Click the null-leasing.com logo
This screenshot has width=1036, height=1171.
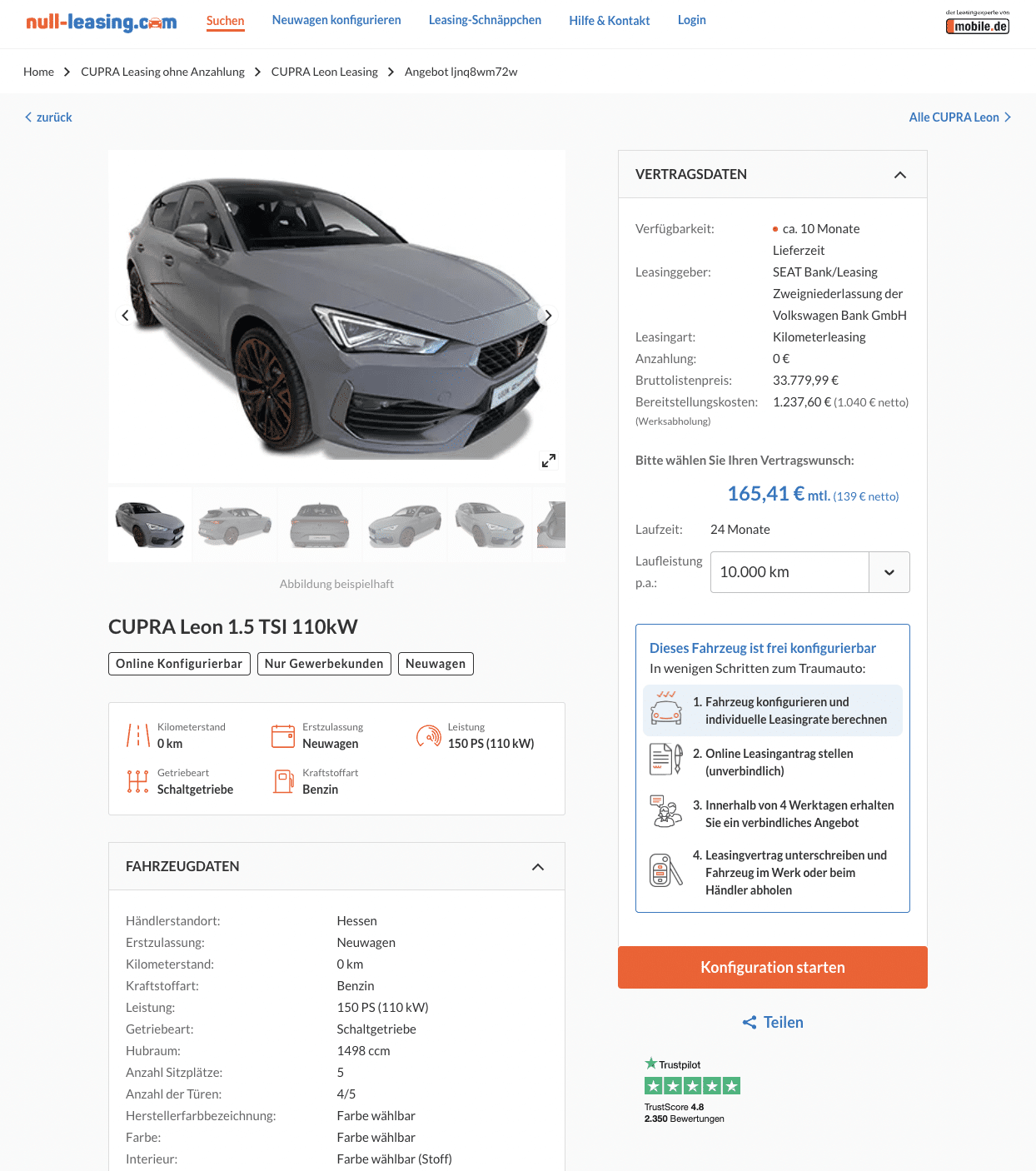(101, 22)
